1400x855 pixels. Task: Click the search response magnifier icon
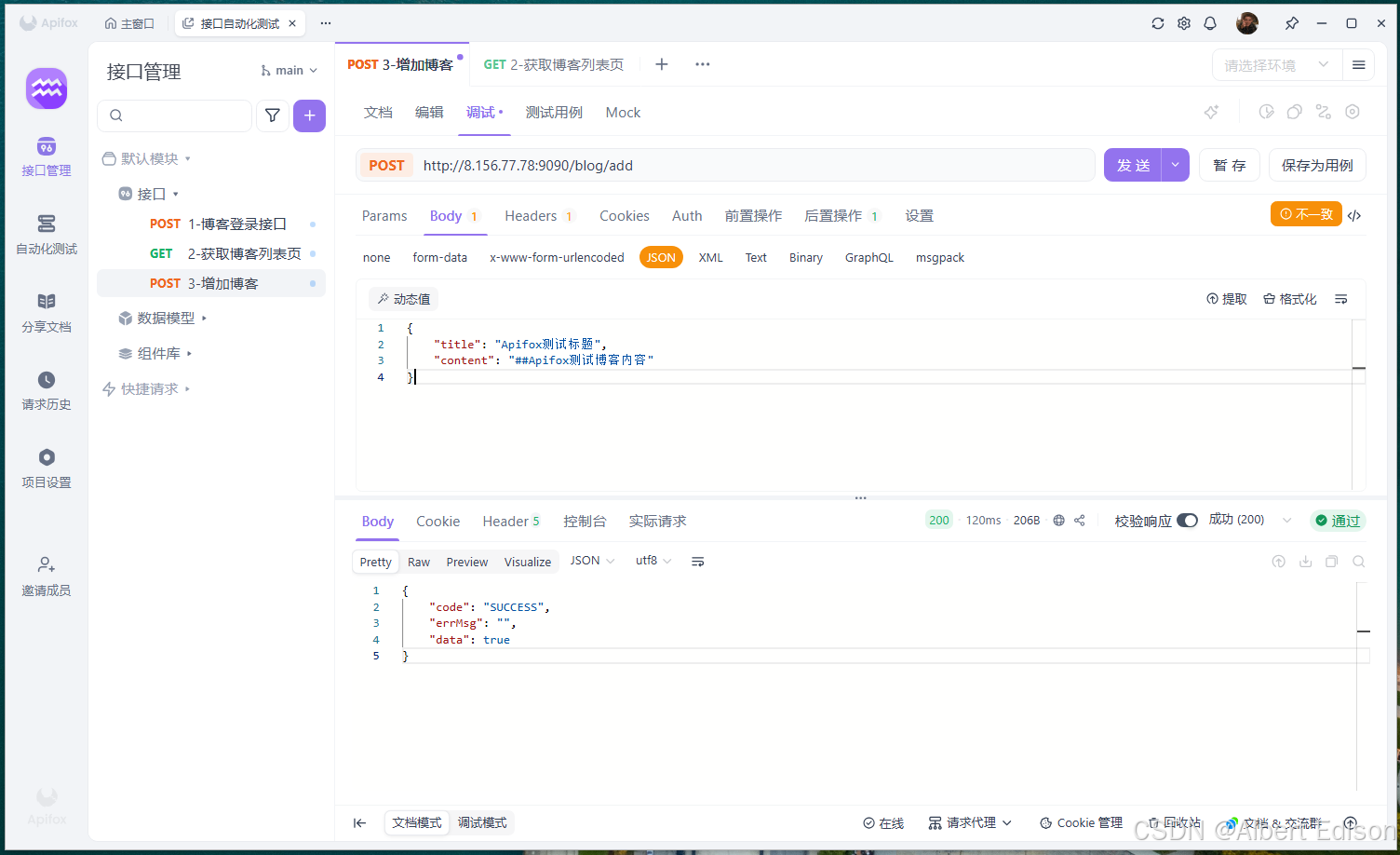(1359, 562)
